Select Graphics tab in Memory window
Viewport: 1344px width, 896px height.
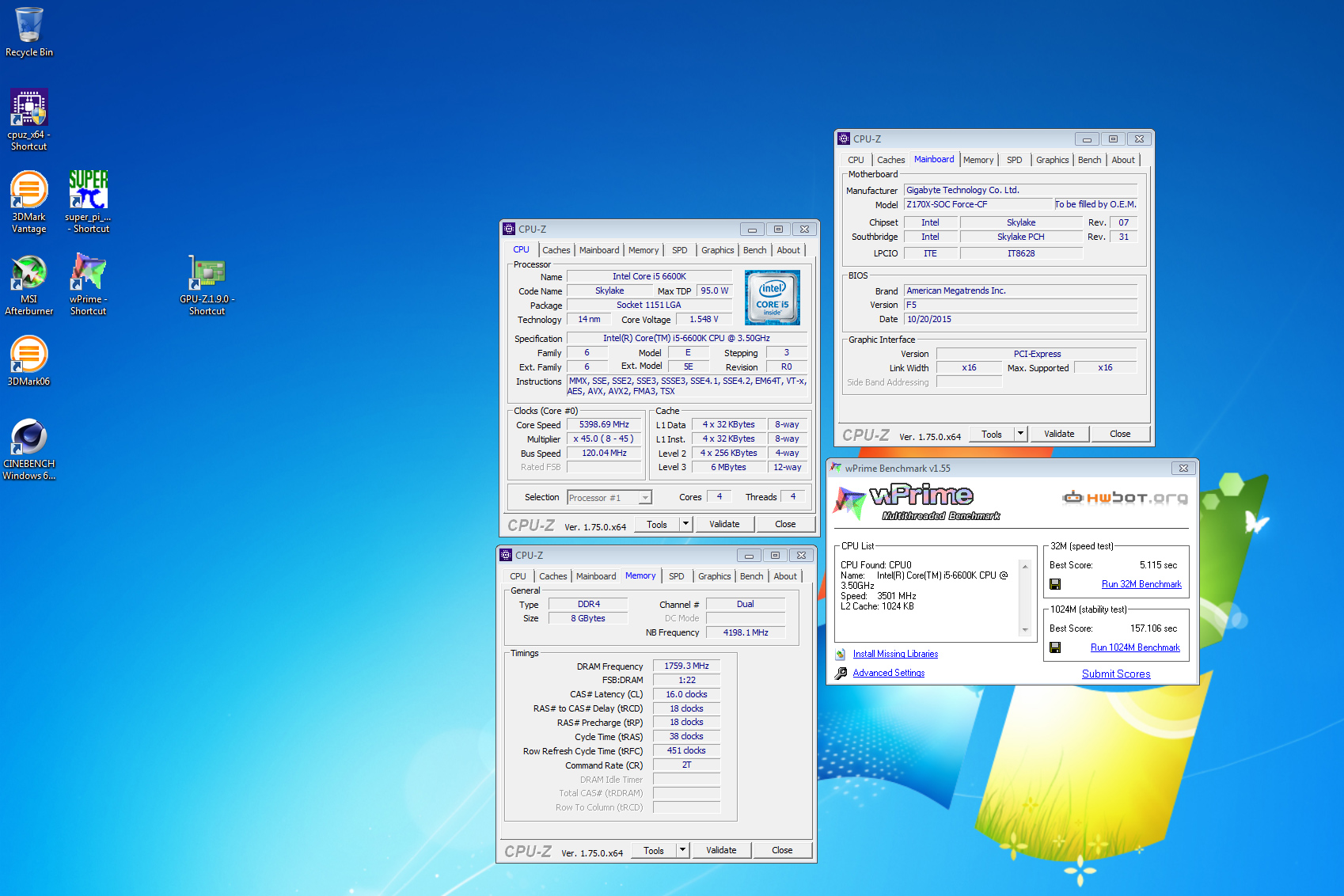click(715, 576)
